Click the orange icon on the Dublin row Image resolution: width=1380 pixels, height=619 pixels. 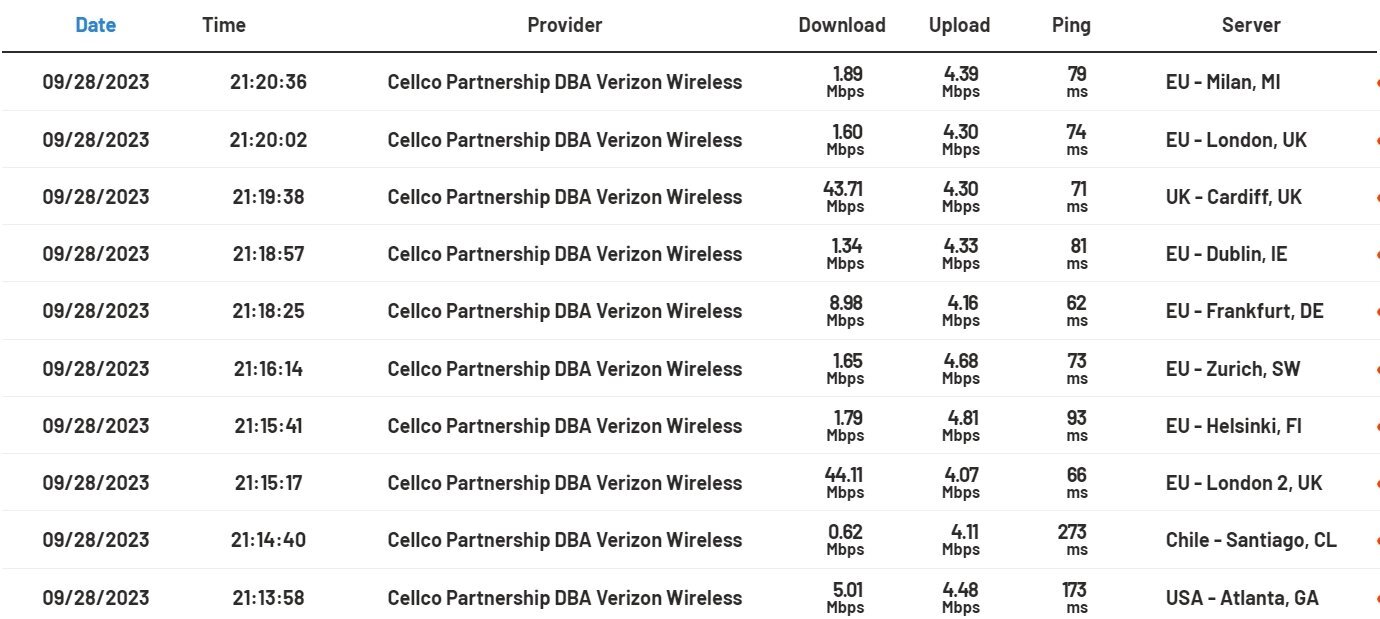tap(1377, 255)
